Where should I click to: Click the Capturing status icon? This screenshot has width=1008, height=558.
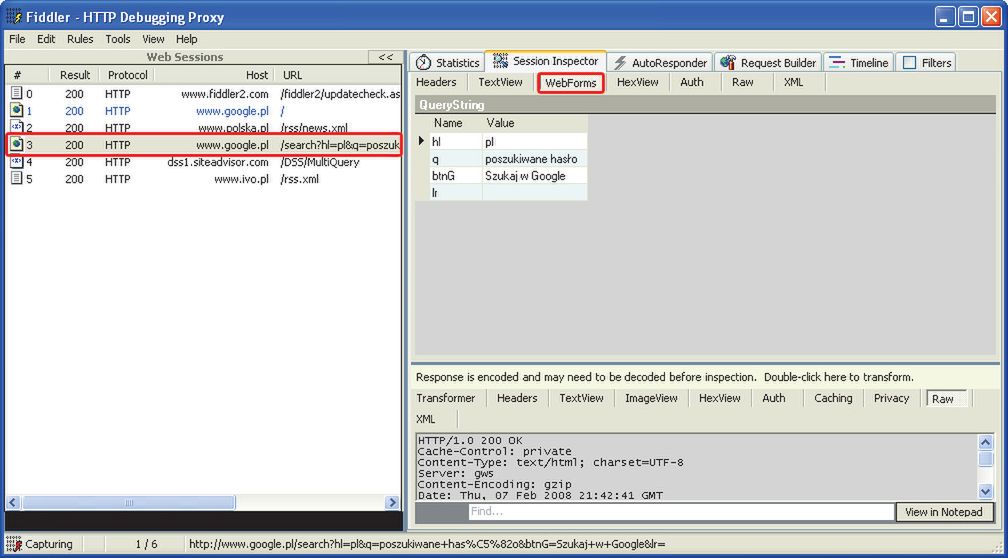(x=14, y=544)
